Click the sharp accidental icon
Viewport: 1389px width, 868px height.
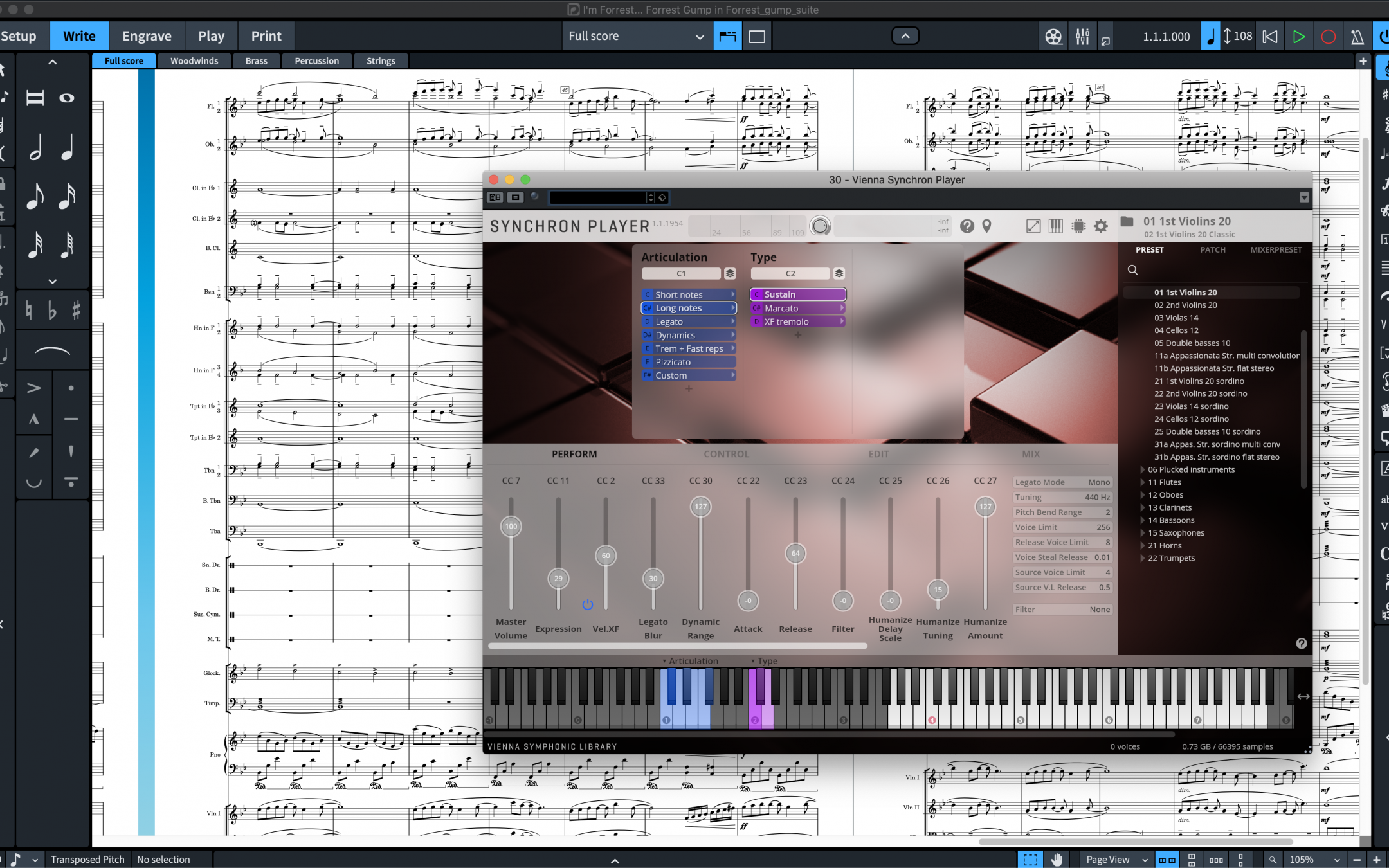click(76, 311)
